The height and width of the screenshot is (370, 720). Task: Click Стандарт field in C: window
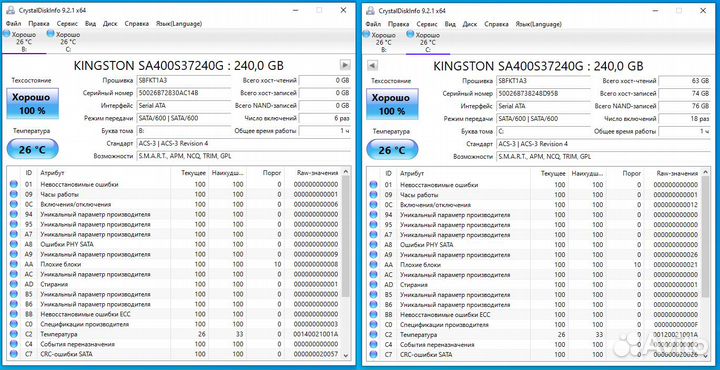(604, 144)
